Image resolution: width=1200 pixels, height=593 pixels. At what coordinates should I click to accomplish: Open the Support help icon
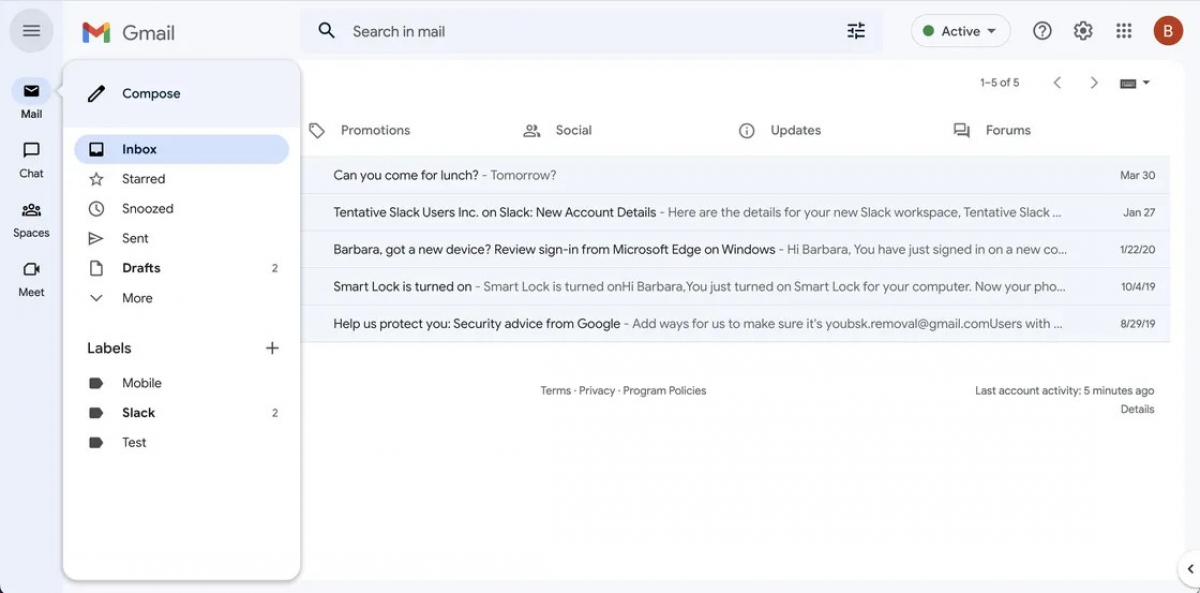click(1042, 31)
